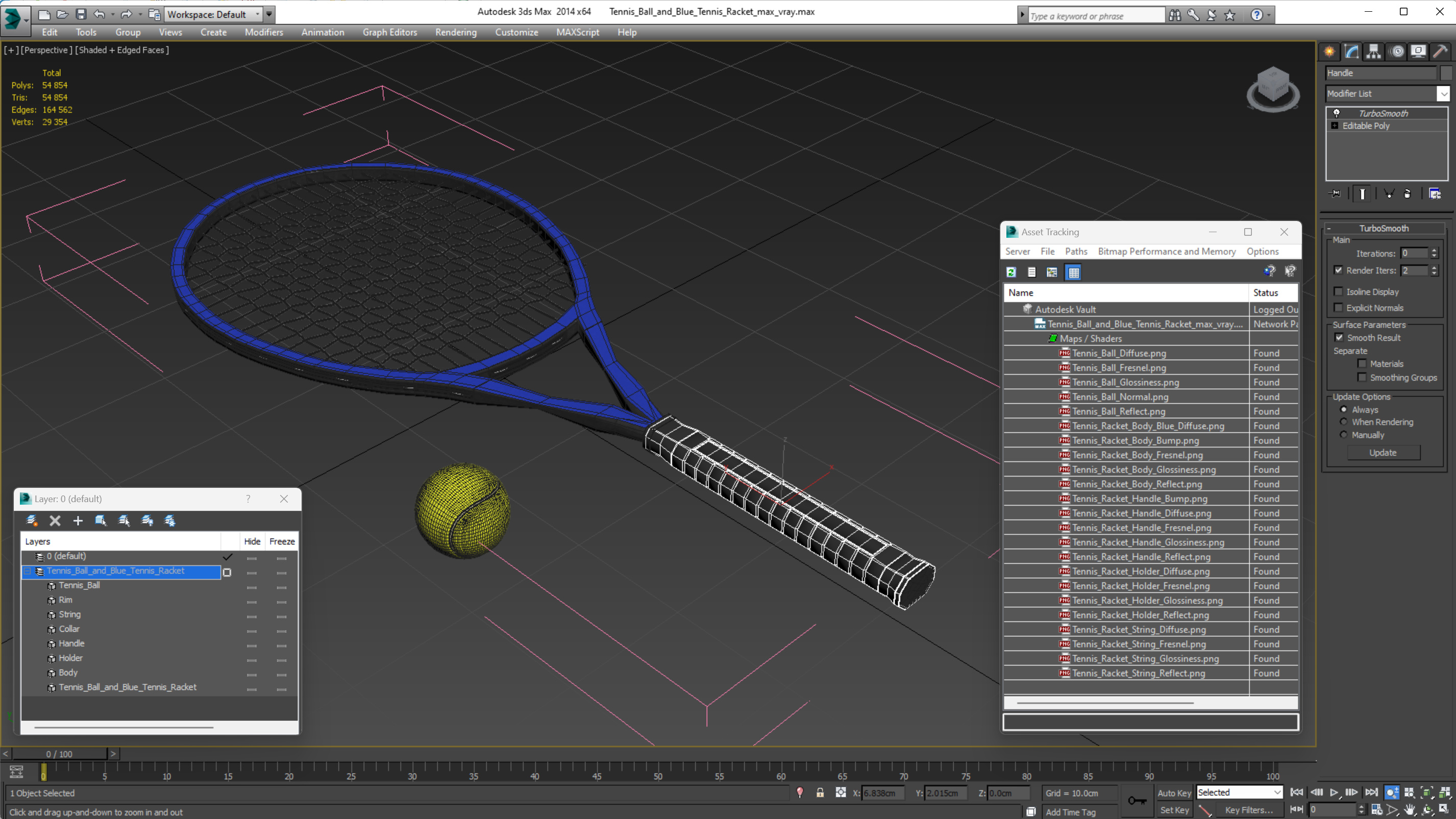Click Delete layer X icon in Layer dialog
1456x819 pixels.
tap(55, 520)
